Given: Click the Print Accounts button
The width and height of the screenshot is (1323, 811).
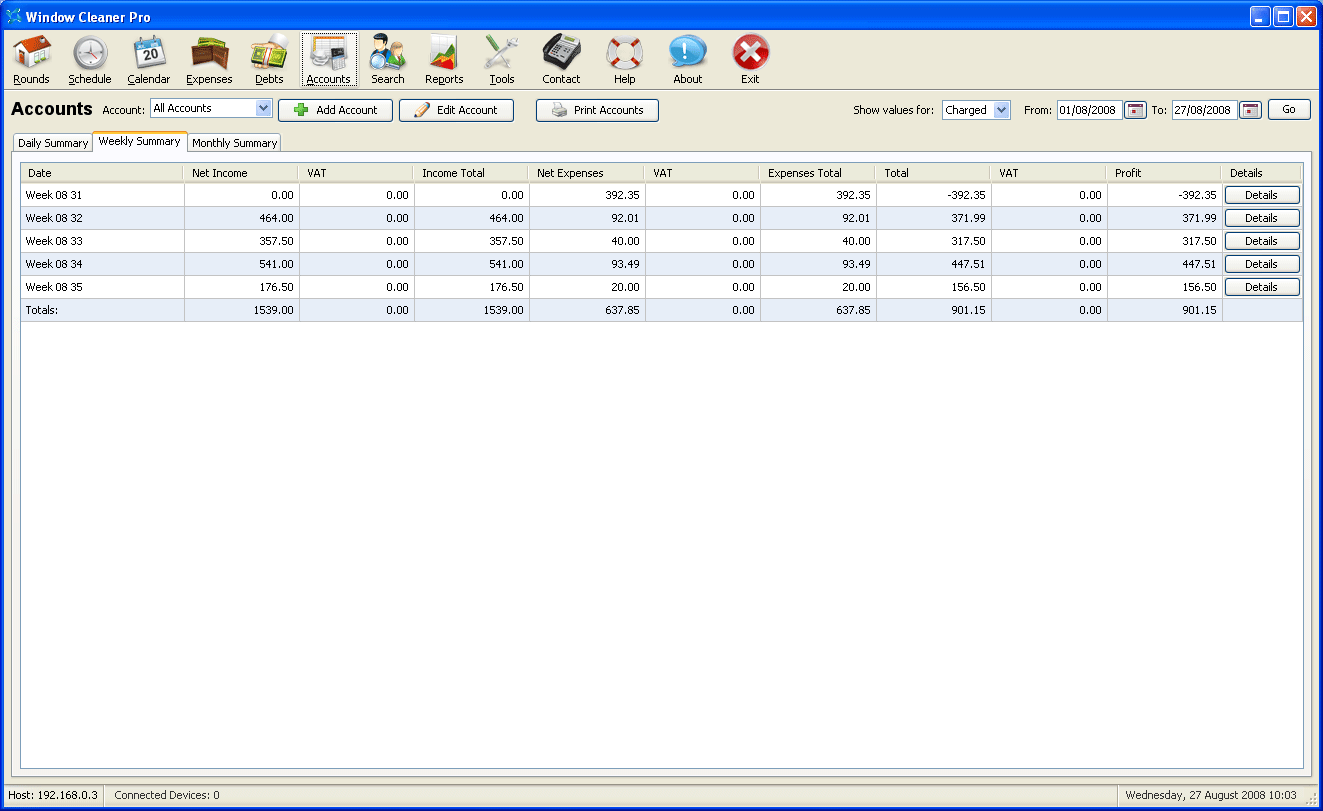Looking at the screenshot, I should 597,110.
